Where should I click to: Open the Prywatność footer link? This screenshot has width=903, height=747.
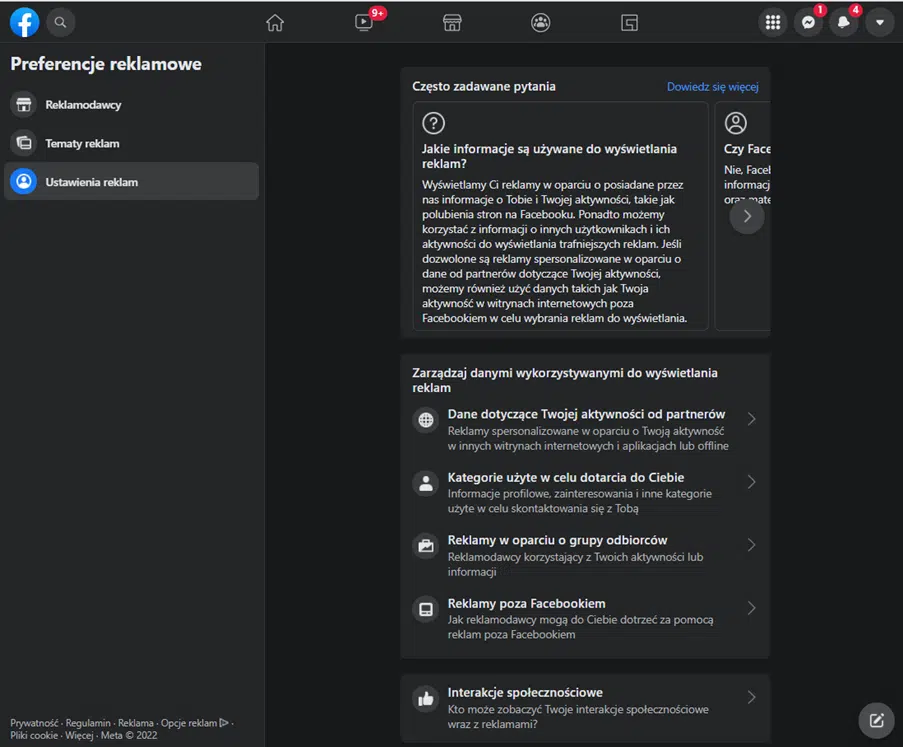pos(34,723)
